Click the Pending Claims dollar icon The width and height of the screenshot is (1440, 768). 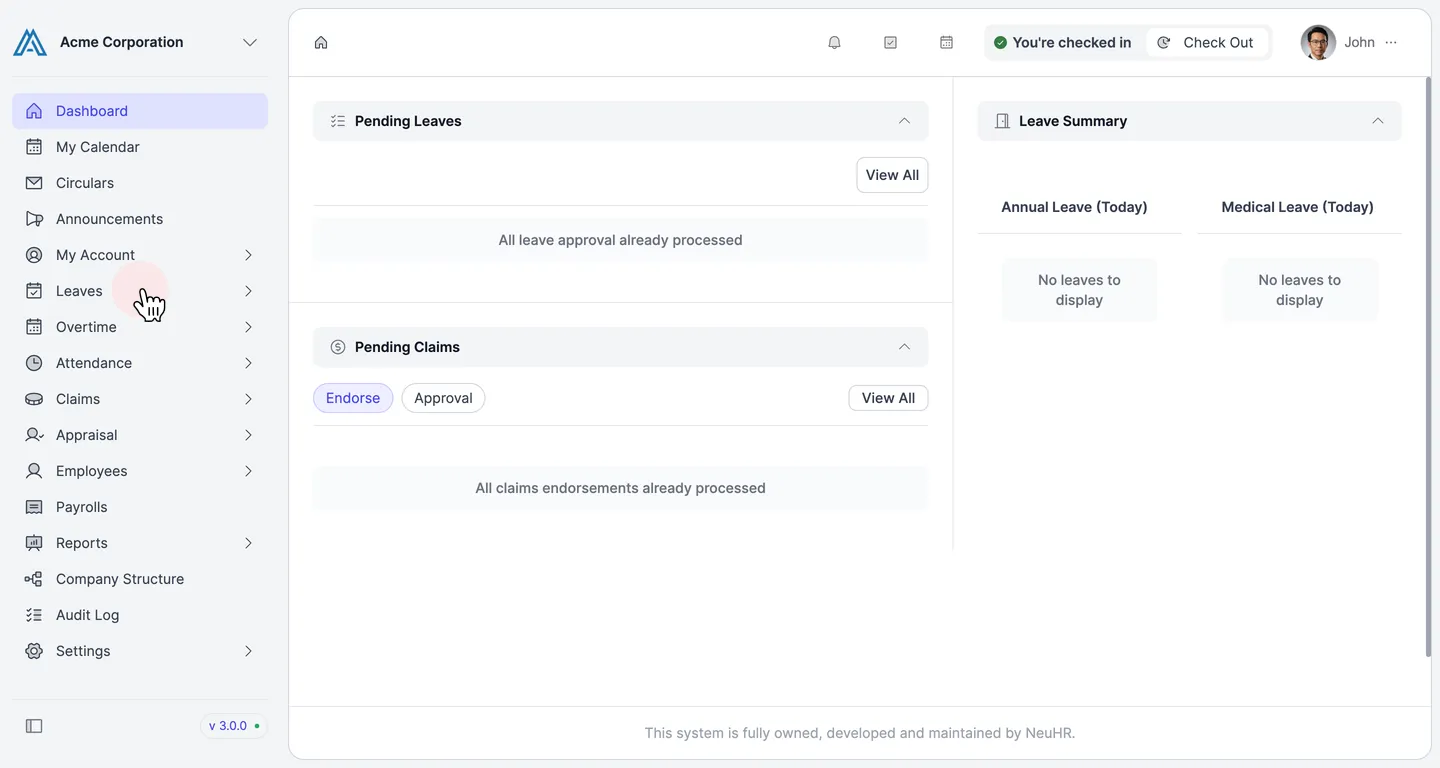pyautogui.click(x=338, y=347)
